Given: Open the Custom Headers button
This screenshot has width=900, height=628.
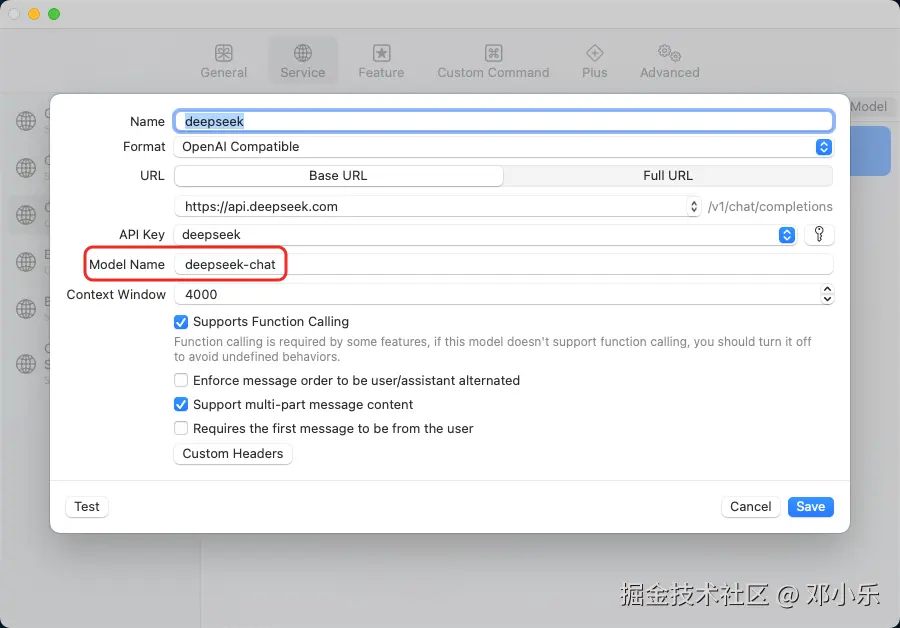Looking at the screenshot, I should [232, 453].
